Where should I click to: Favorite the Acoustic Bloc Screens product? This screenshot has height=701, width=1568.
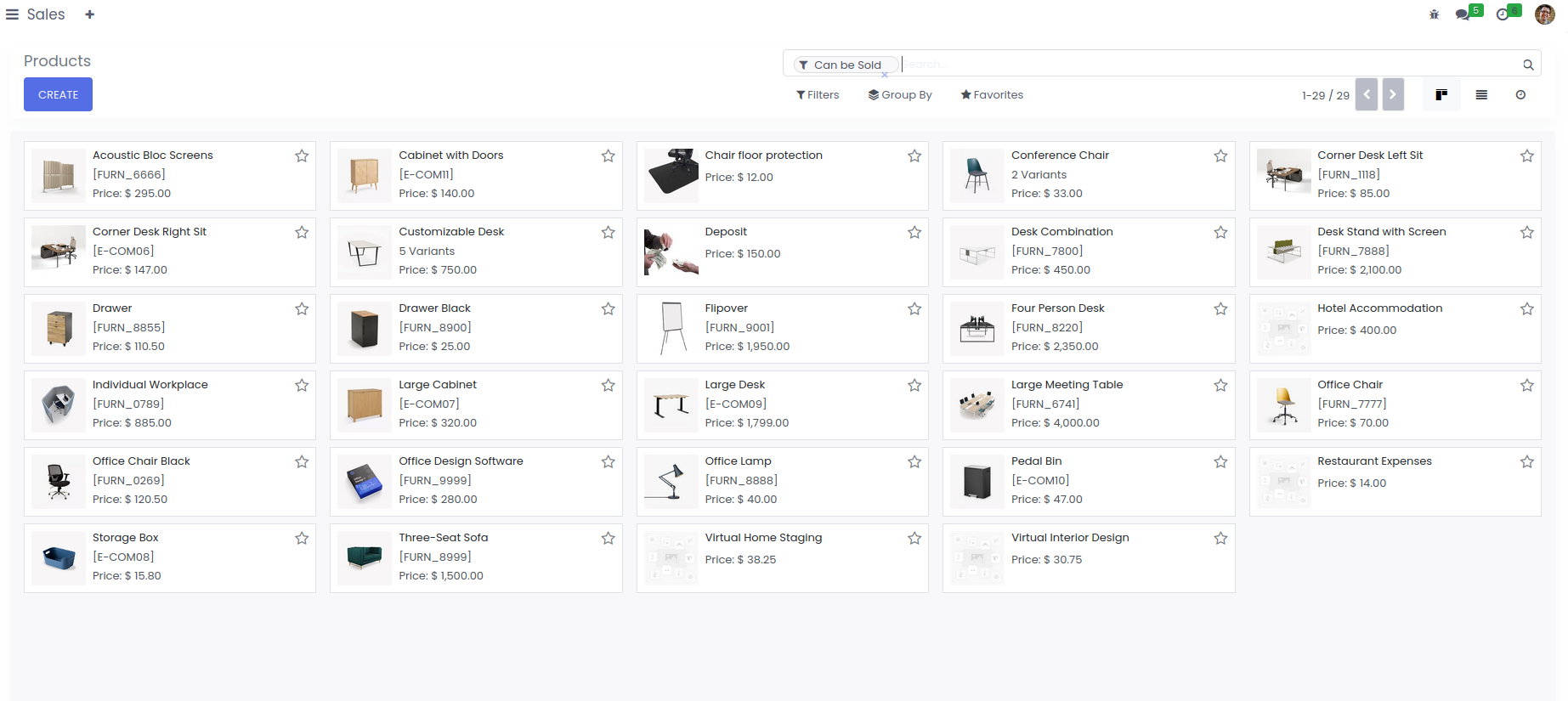tap(302, 156)
